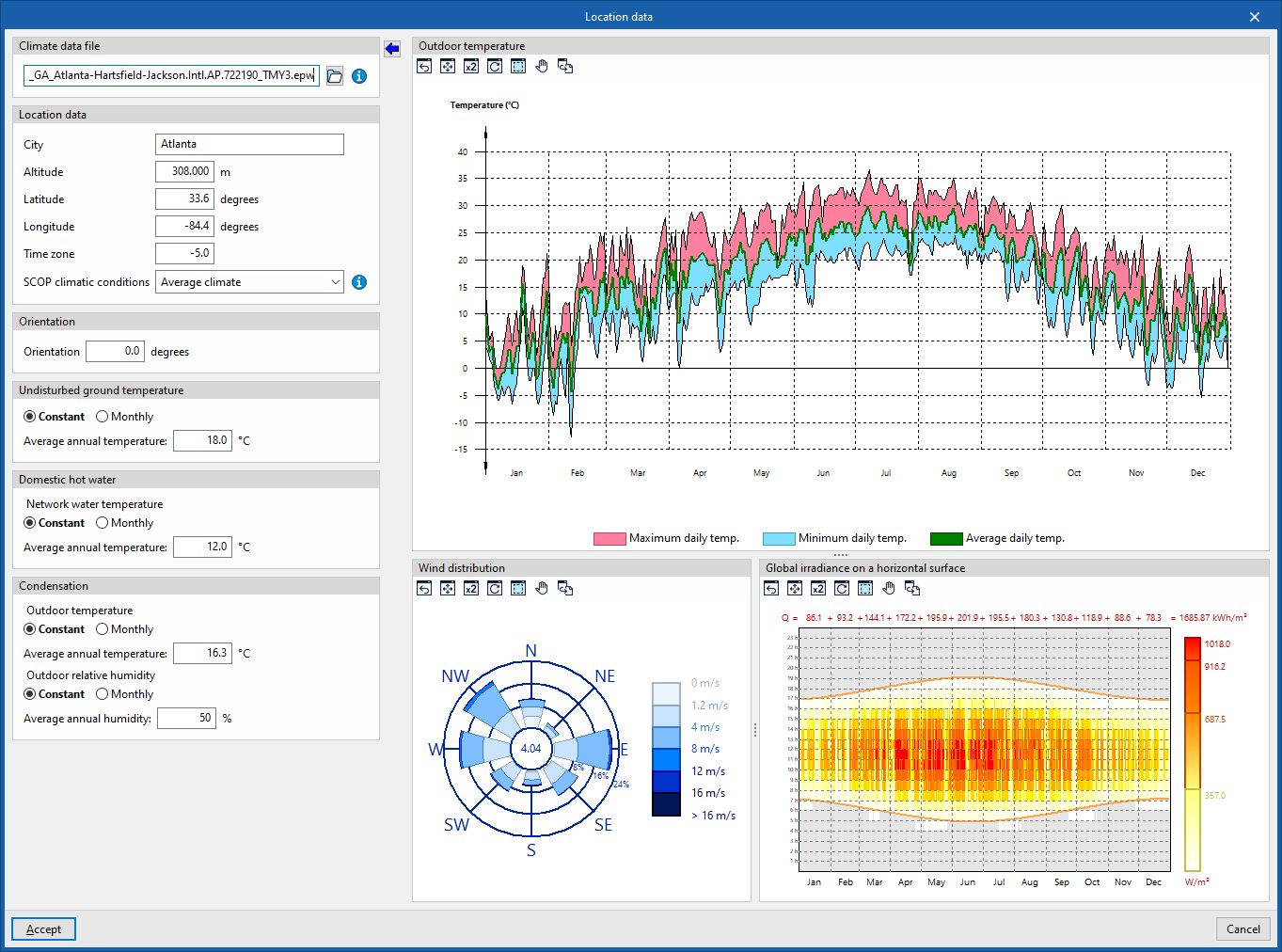
Task: Open the climate data file browse folder icon
Action: coord(335,76)
